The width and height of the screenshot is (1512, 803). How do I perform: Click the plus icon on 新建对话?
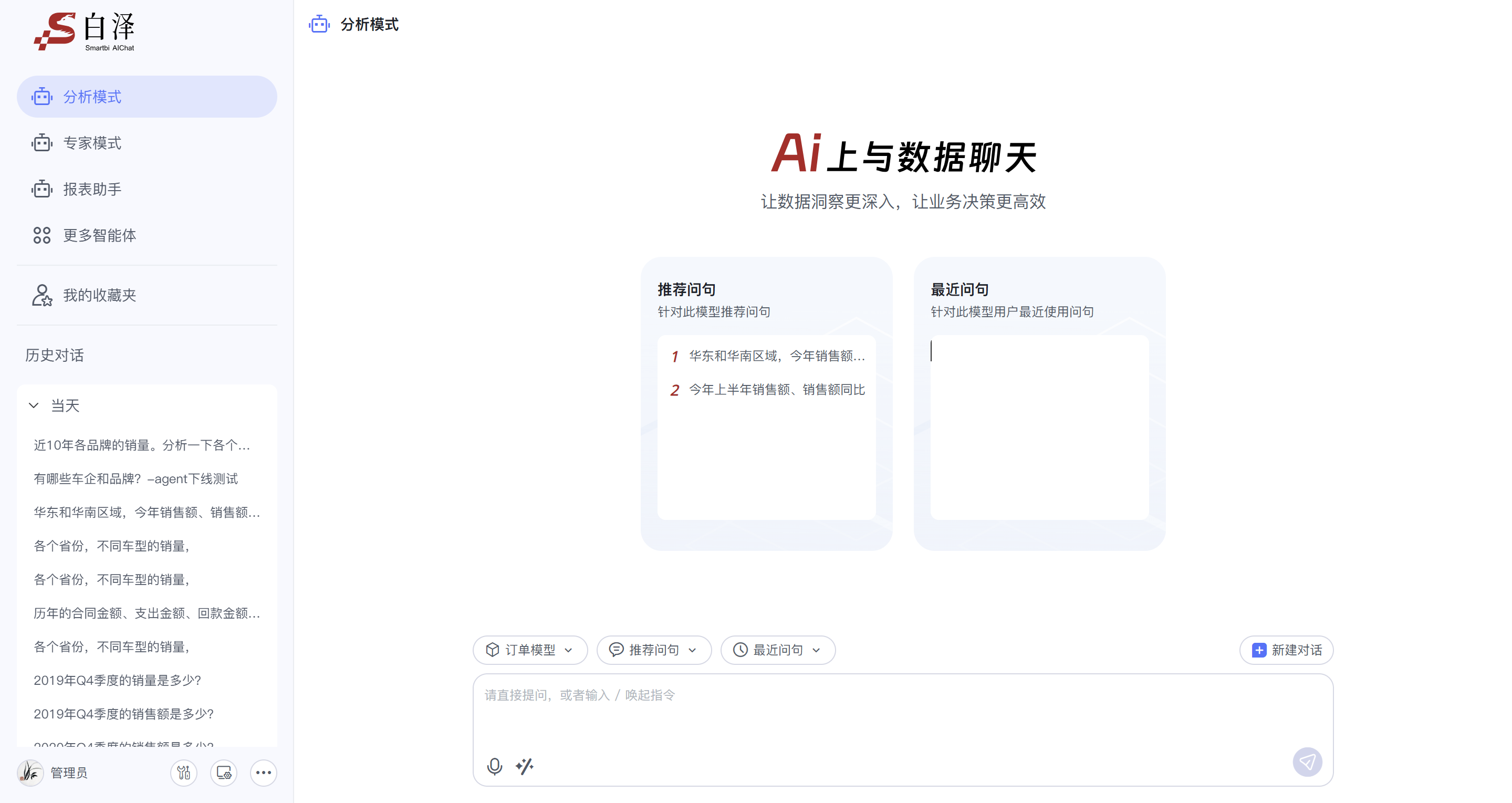(1259, 650)
